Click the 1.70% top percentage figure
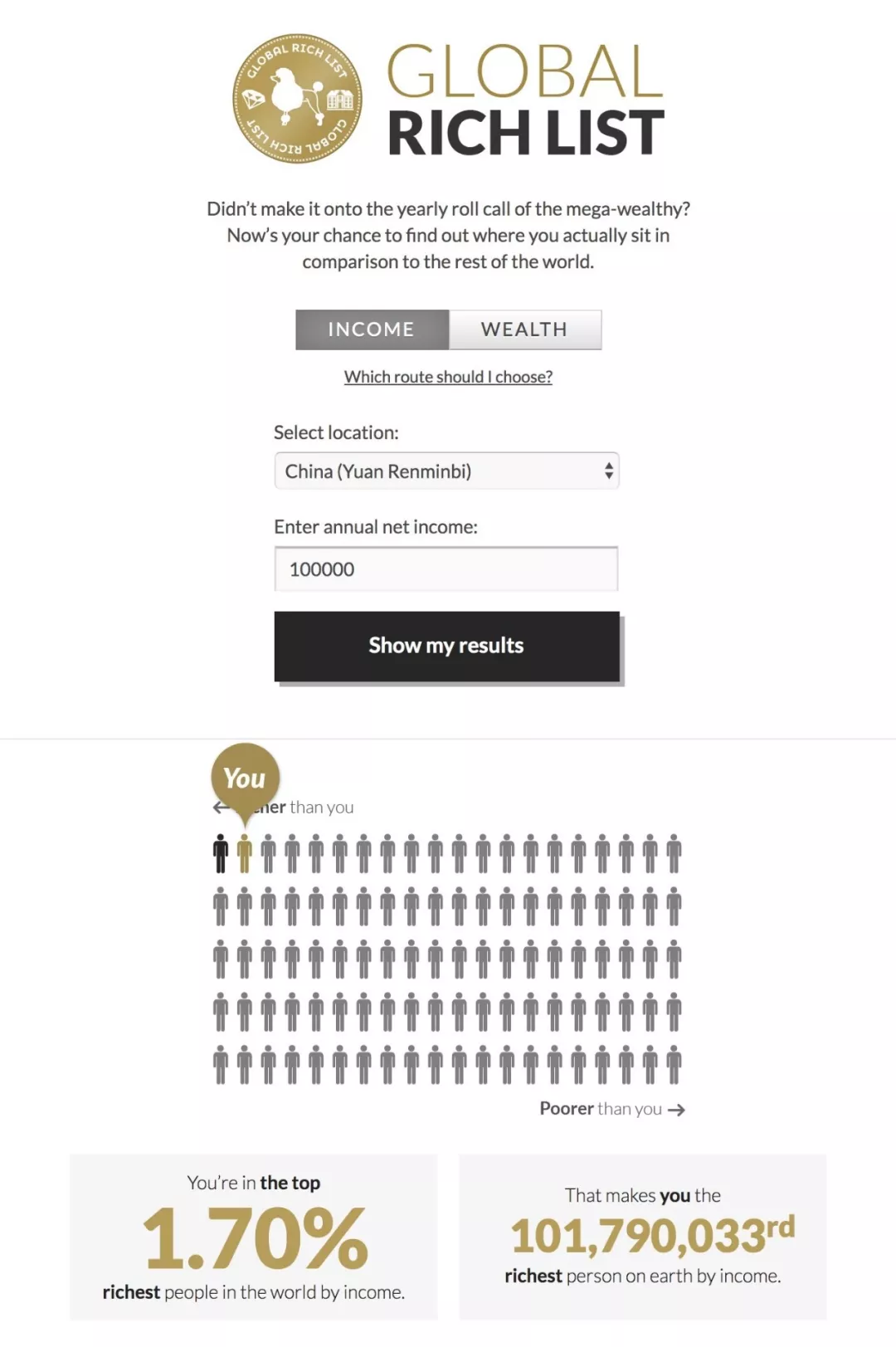Viewport: 896px width, 1347px height. coord(254,1238)
